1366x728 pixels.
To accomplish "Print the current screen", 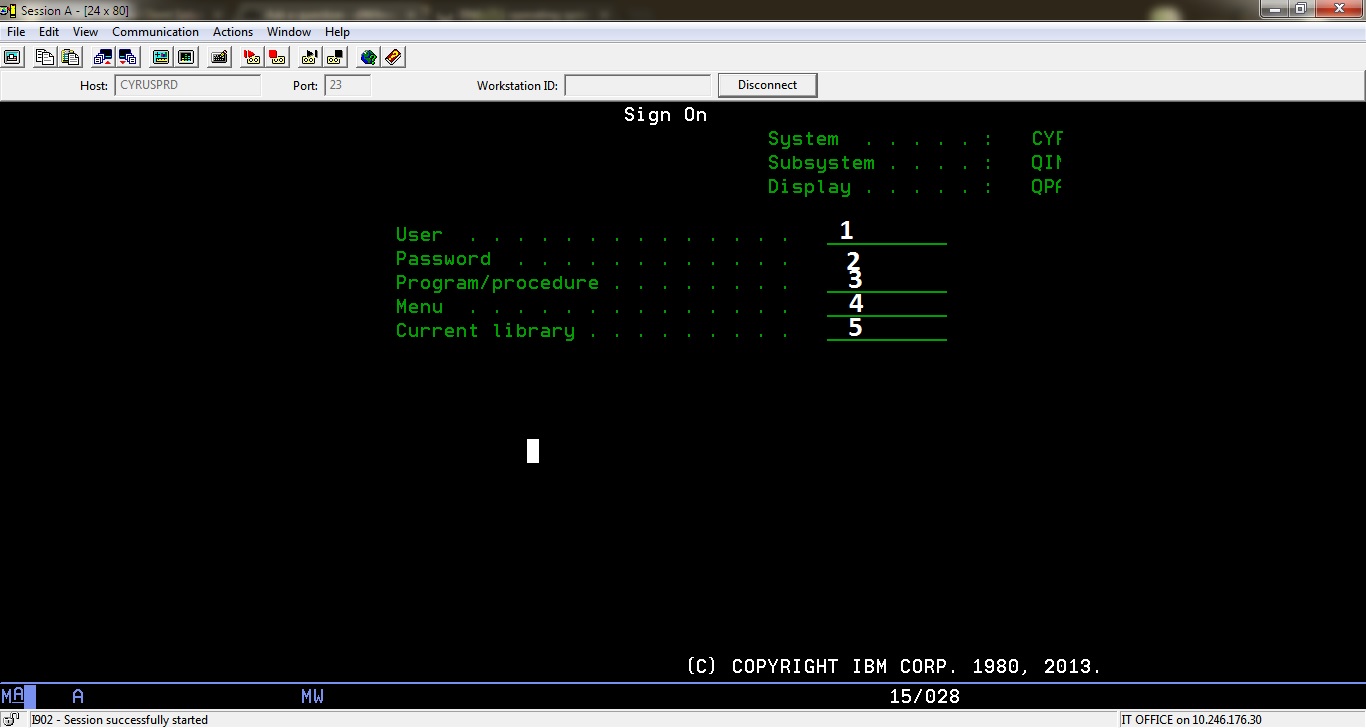I will coord(12,57).
